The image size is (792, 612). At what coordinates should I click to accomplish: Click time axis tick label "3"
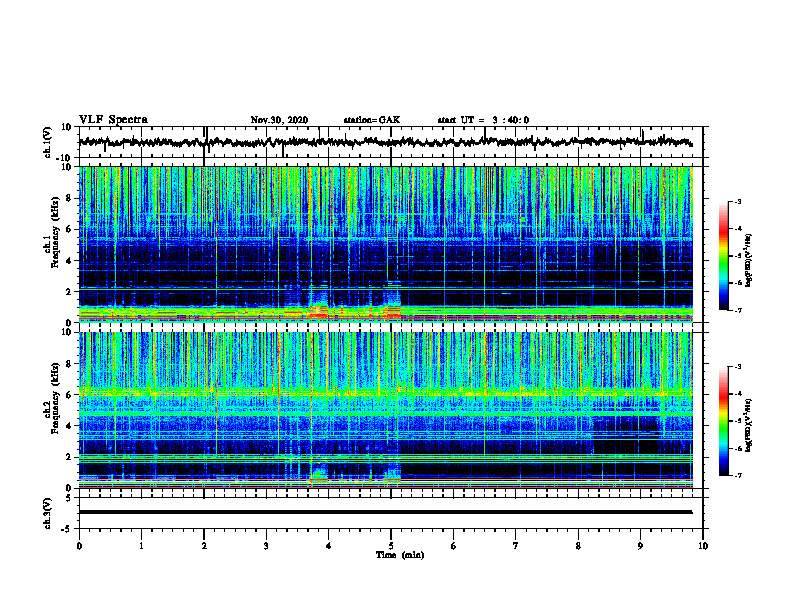click(266, 546)
